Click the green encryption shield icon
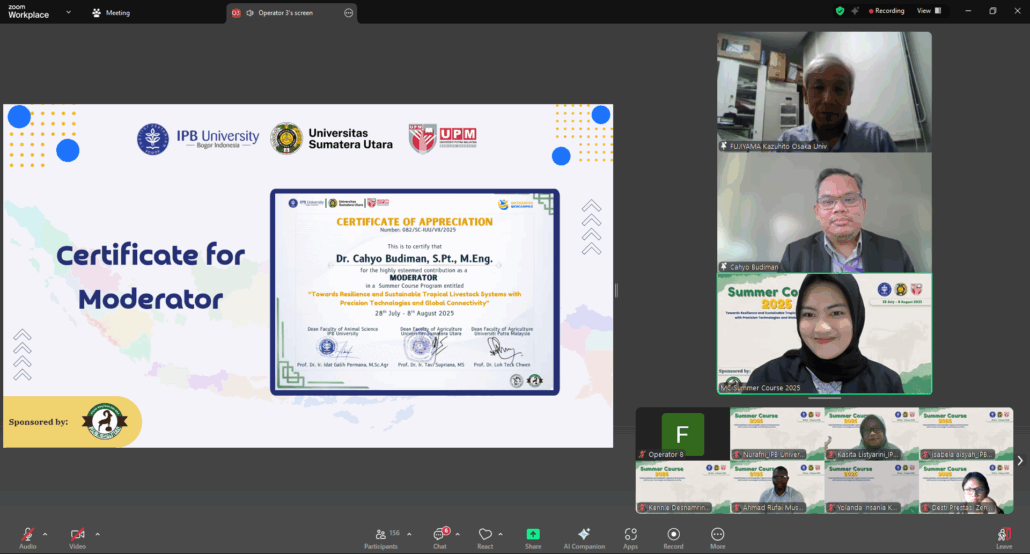Viewport: 1030px width, 554px height. click(x=840, y=11)
